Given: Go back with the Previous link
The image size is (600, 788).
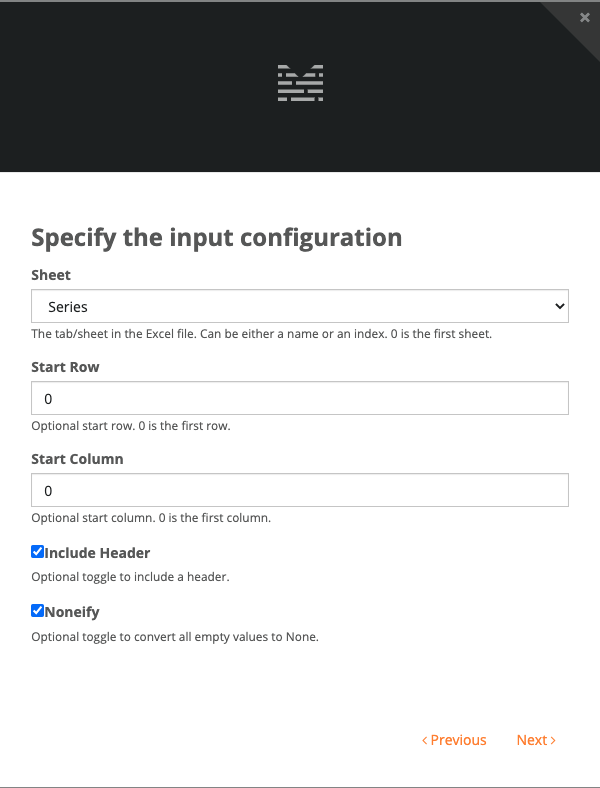Looking at the screenshot, I should [454, 740].
